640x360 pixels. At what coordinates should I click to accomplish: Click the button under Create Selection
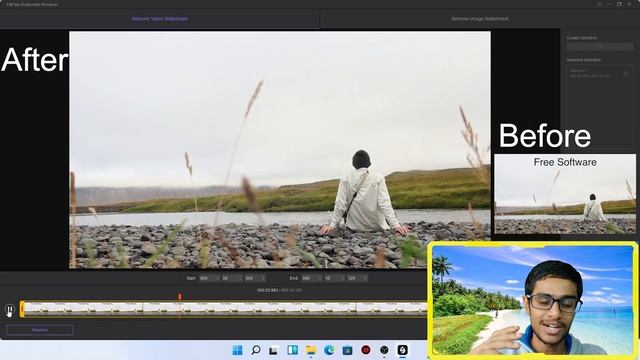point(600,47)
